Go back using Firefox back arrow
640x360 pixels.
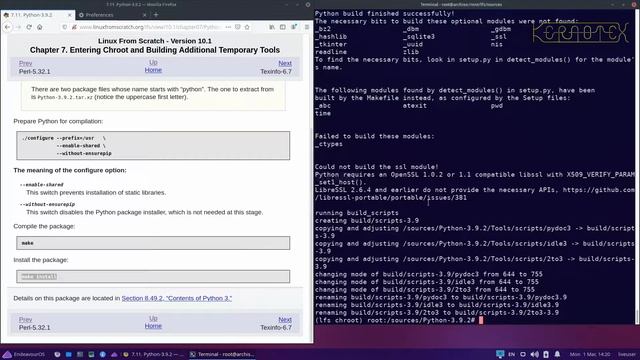tap(8, 27)
